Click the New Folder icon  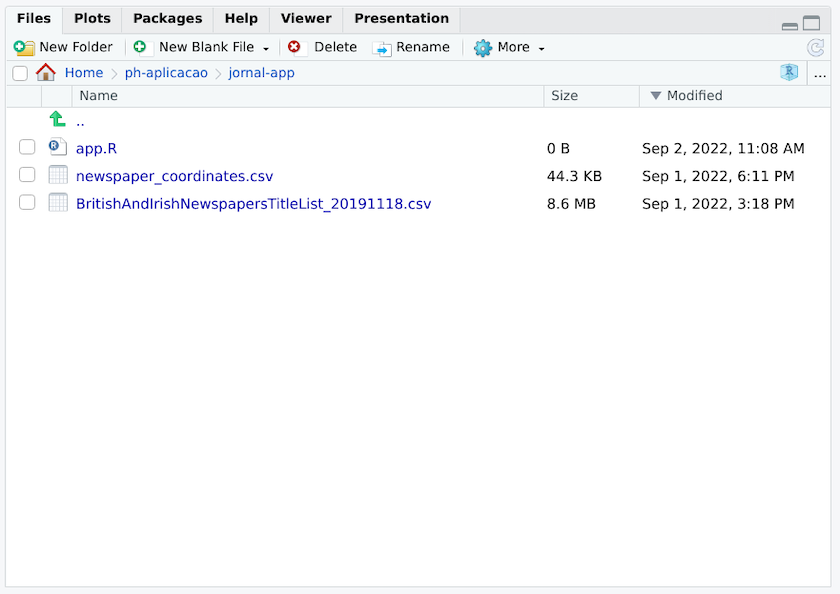[x=24, y=47]
